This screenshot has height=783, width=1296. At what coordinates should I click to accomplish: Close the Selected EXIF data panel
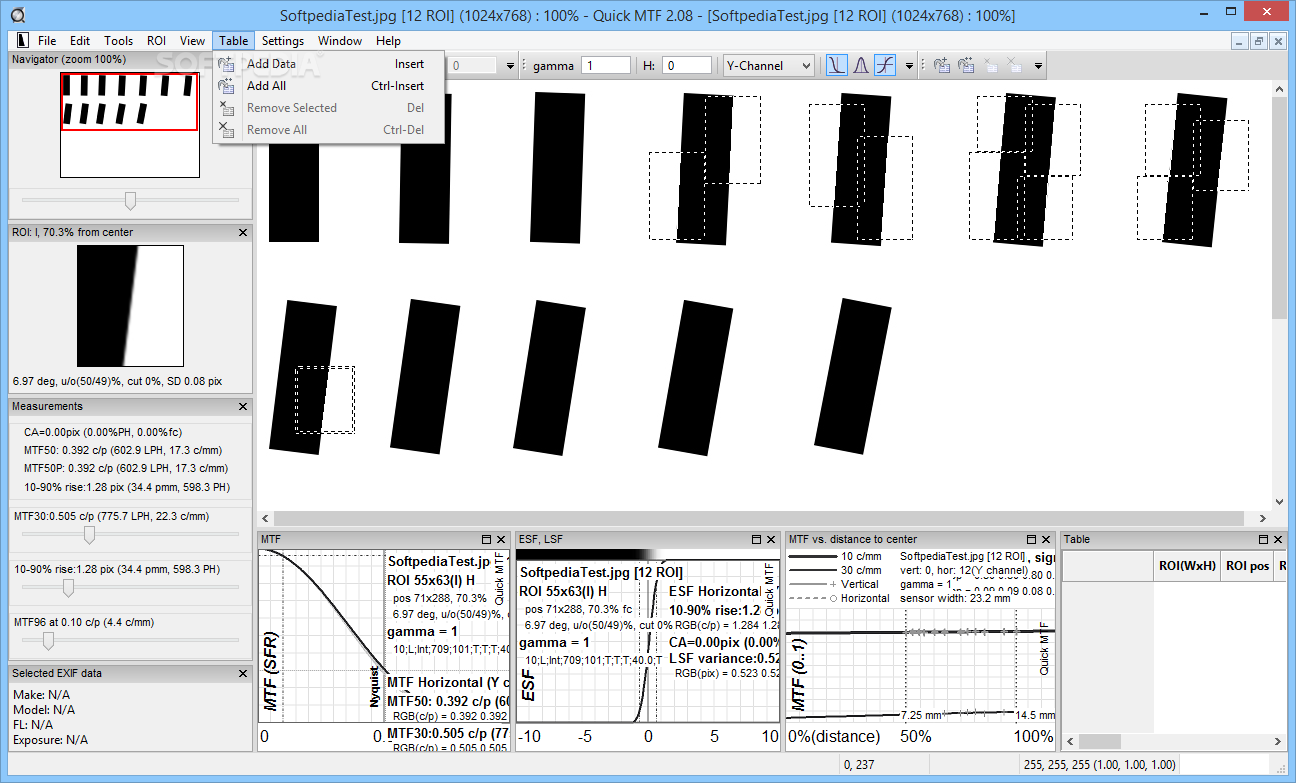click(x=243, y=673)
